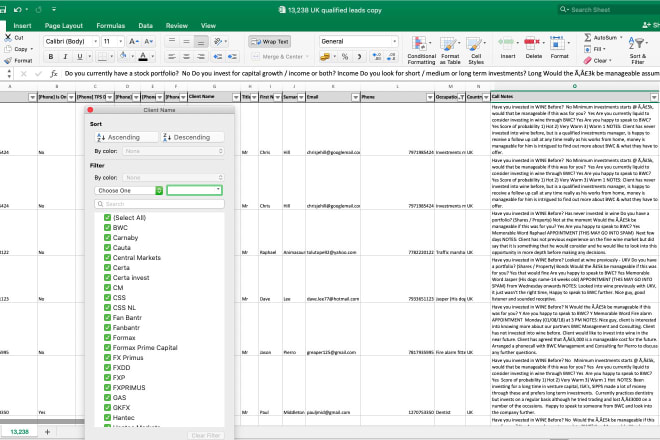Open the font size dropdown
Viewport: 660px width, 440px height.
(x=120, y=41)
